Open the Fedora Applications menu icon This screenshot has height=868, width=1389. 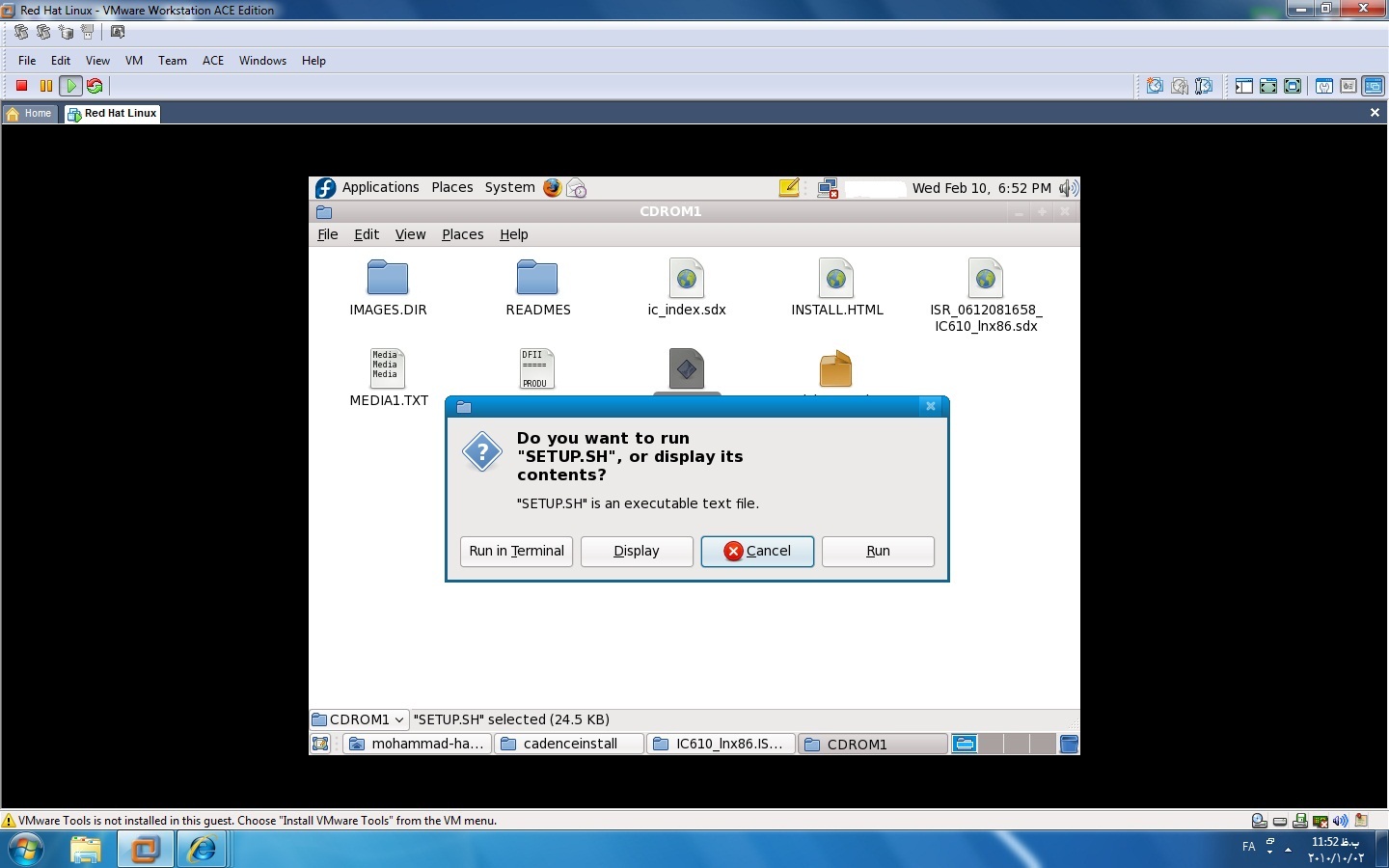point(326,188)
